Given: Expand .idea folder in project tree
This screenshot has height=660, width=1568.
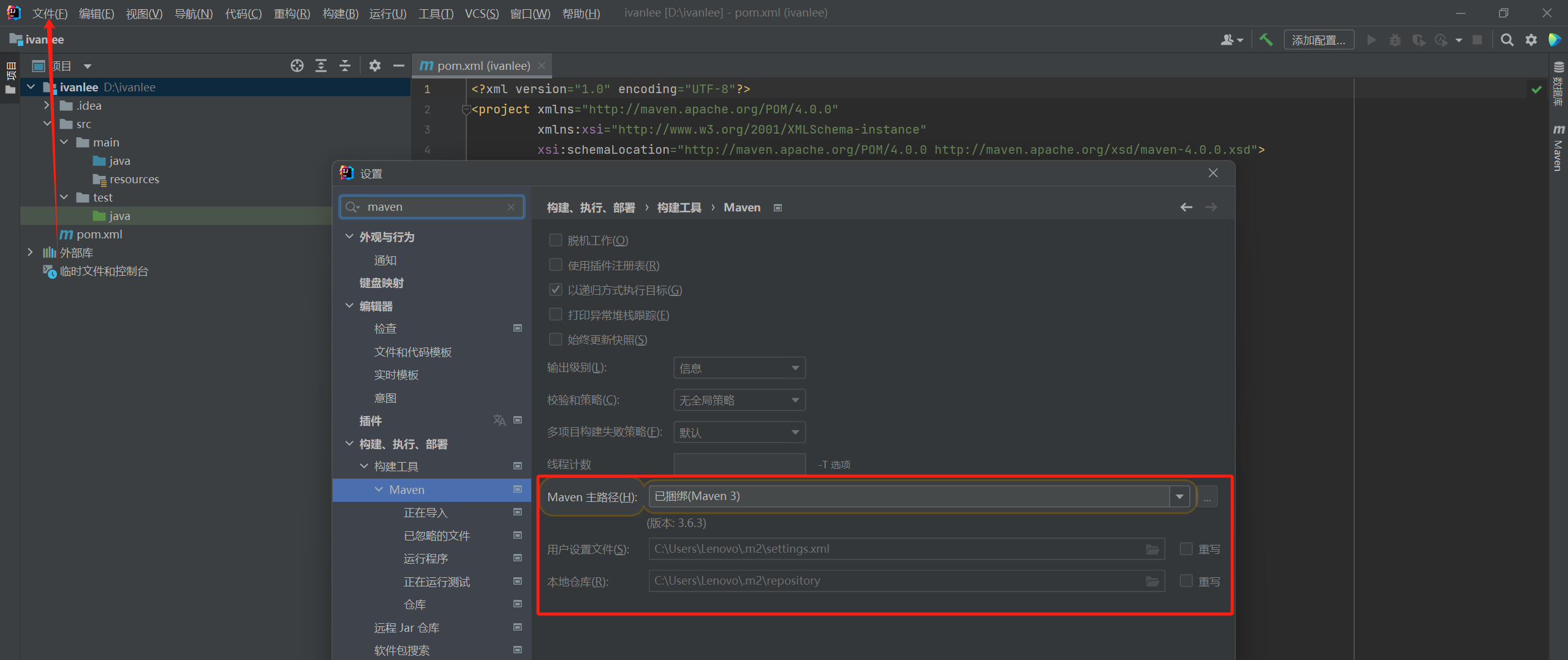Looking at the screenshot, I should pyautogui.click(x=47, y=105).
